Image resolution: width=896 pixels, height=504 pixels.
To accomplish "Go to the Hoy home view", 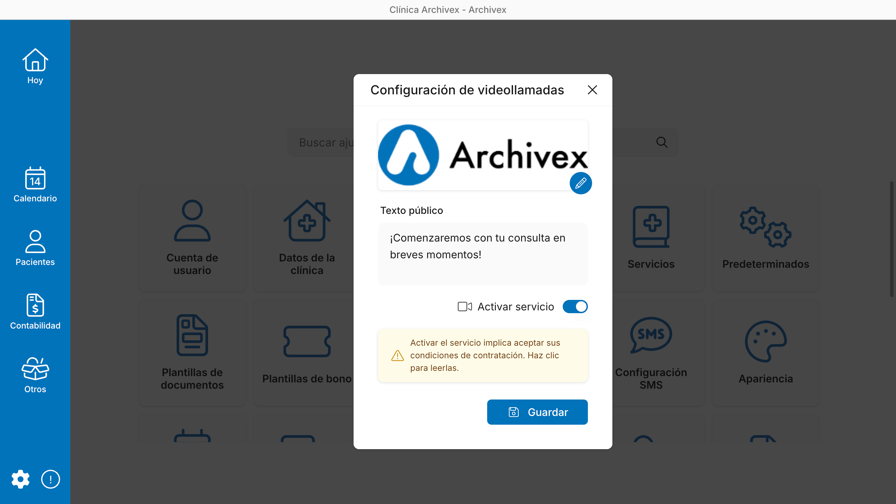I will [x=35, y=66].
